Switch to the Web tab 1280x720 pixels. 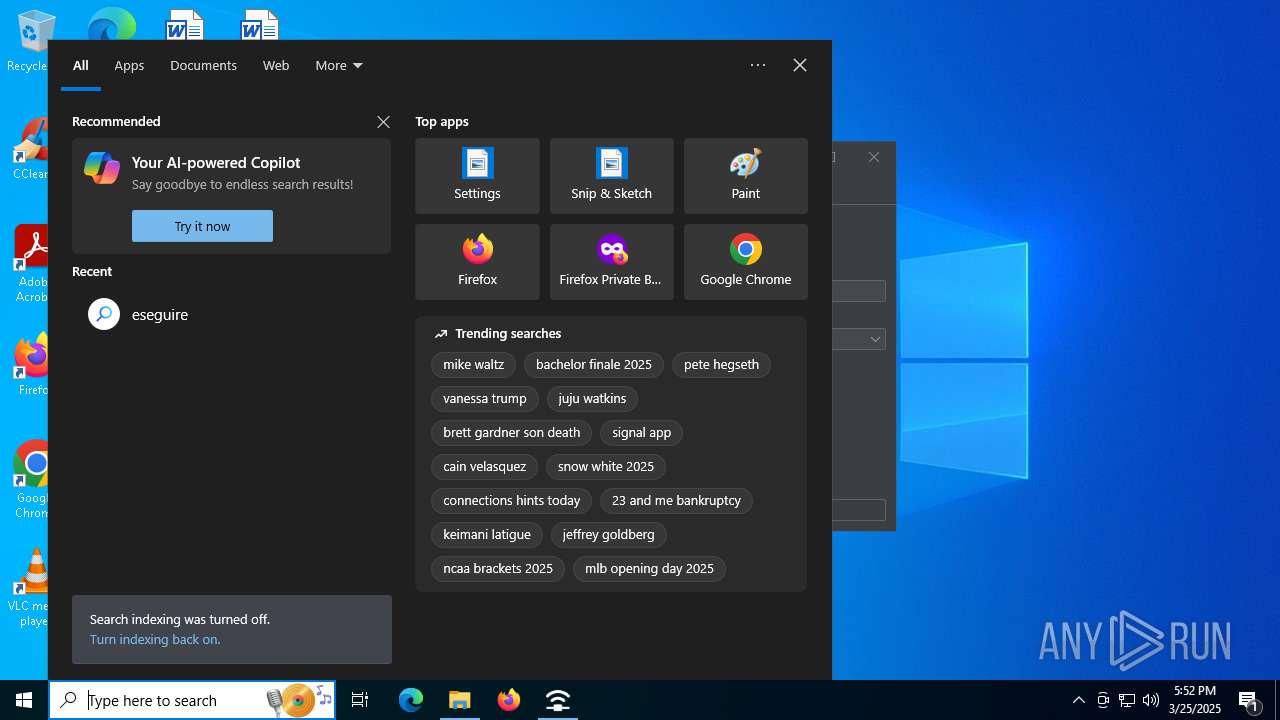point(276,65)
